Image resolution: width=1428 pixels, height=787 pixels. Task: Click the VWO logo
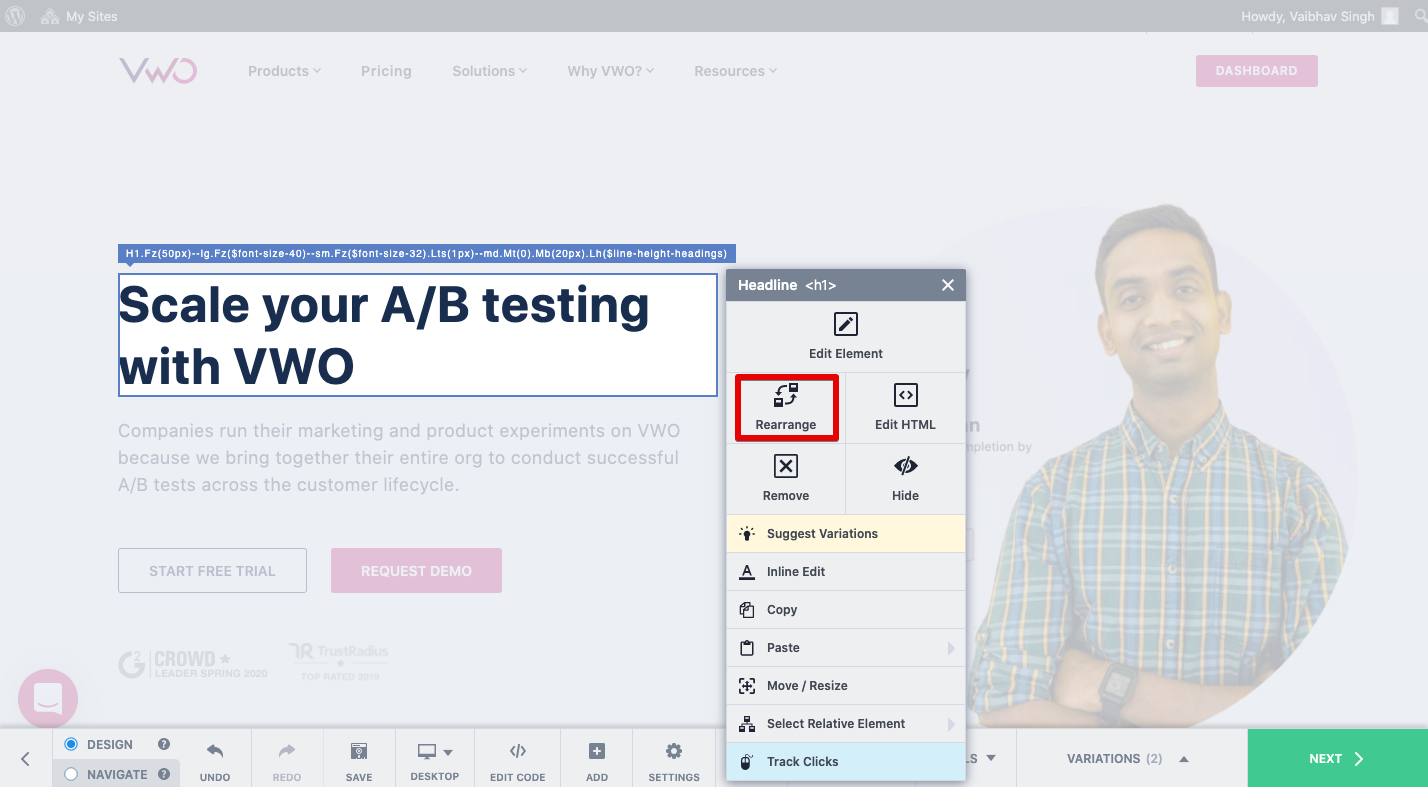(x=158, y=71)
